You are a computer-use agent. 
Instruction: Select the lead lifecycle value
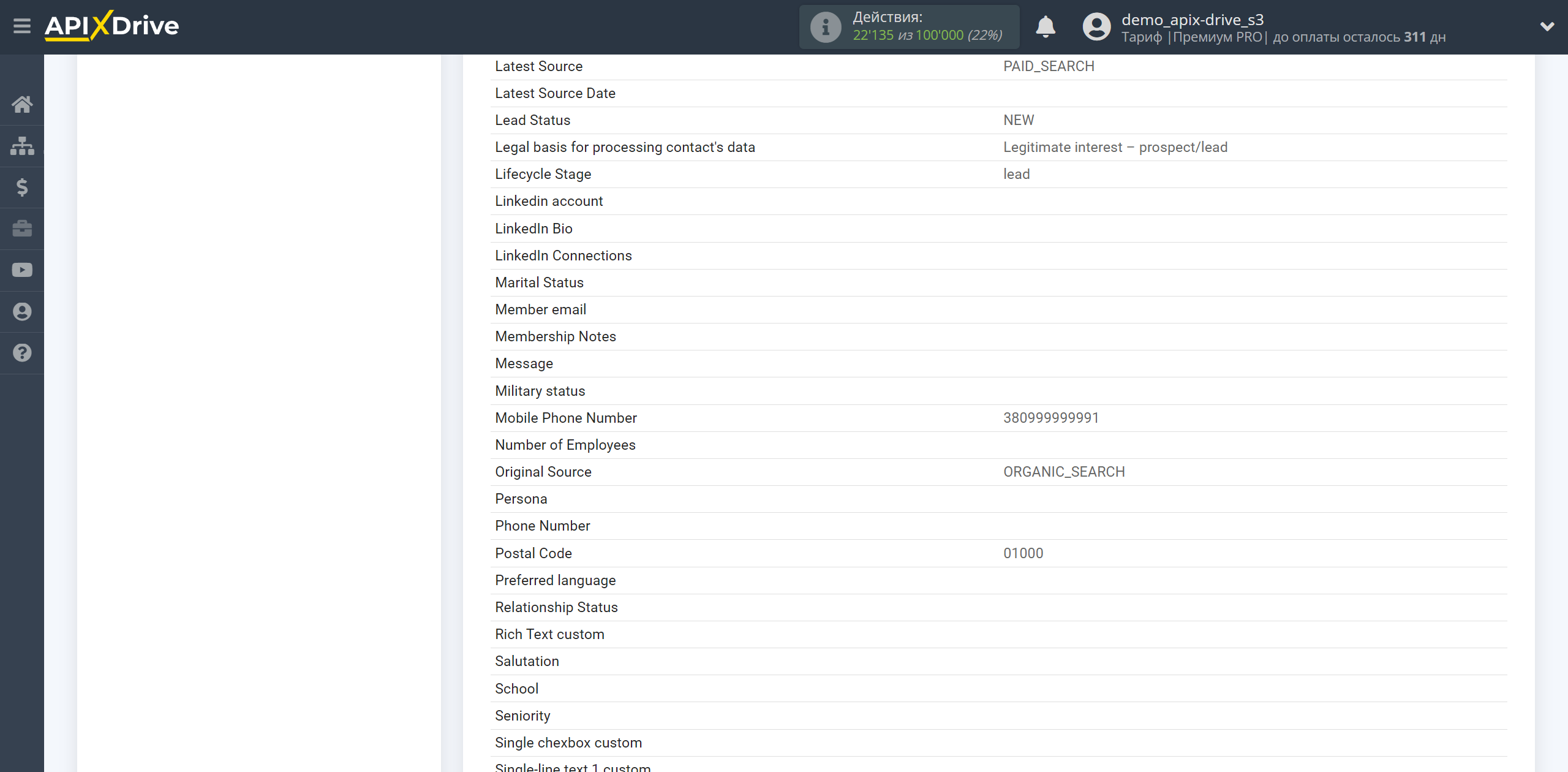tap(1017, 174)
